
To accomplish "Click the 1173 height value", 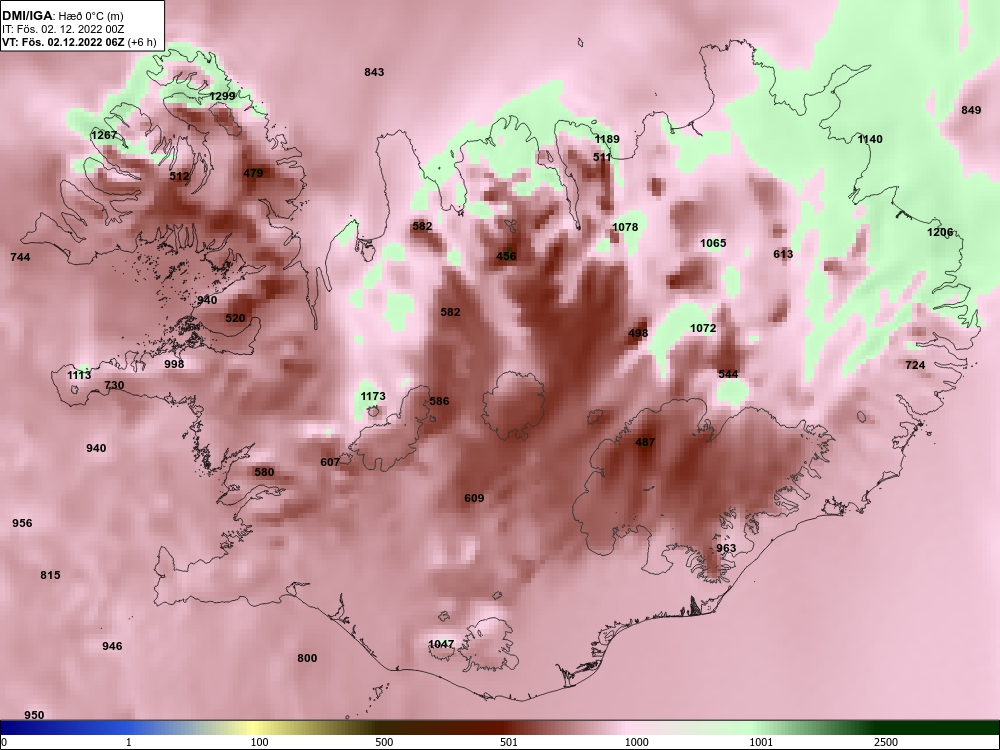I will click(x=373, y=396).
